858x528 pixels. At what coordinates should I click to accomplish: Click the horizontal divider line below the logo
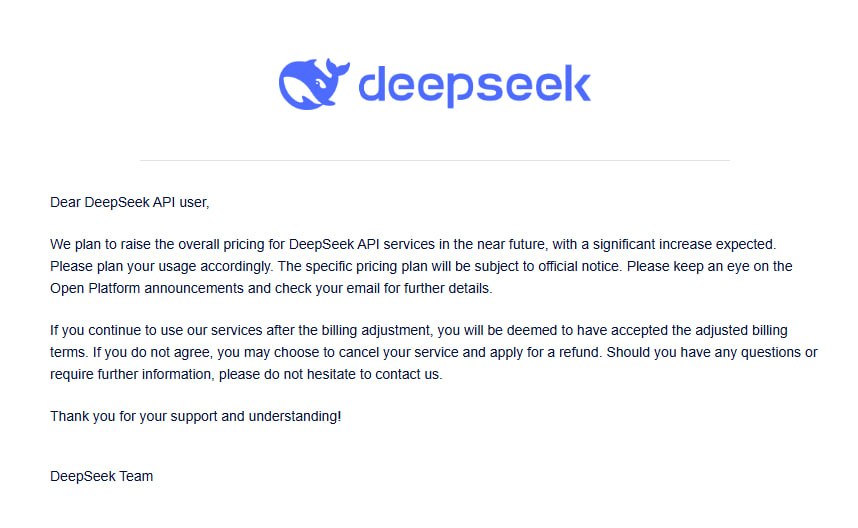pyautogui.click(x=434, y=160)
